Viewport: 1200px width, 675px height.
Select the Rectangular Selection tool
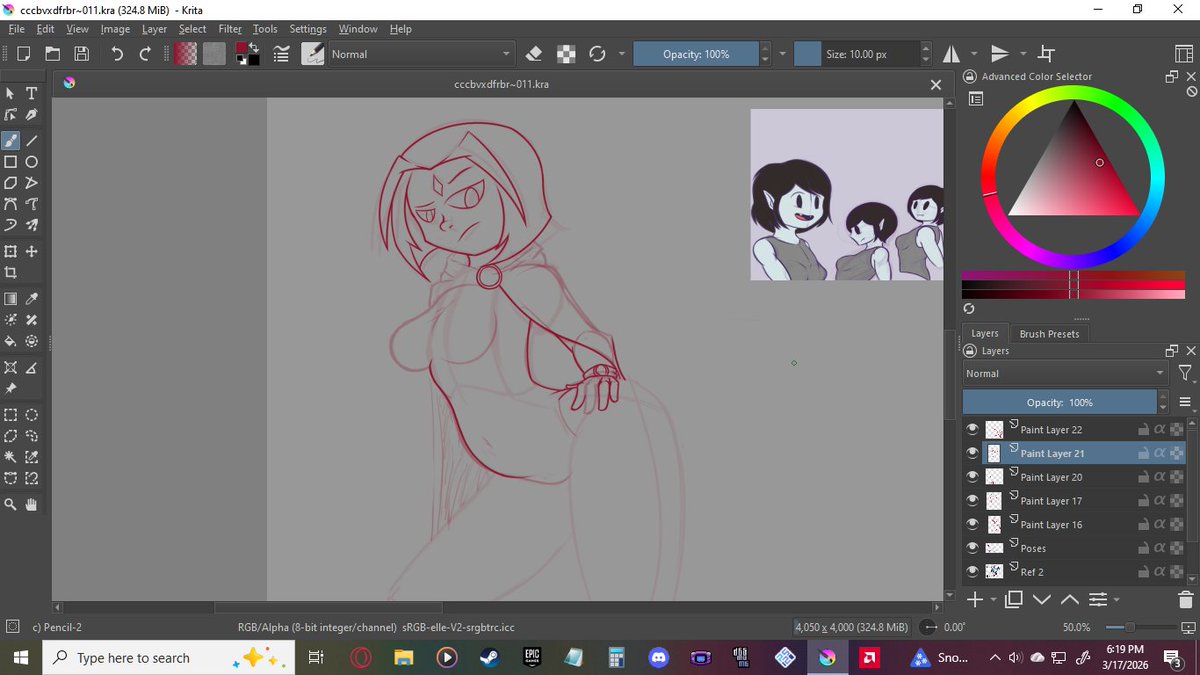tap(11, 414)
